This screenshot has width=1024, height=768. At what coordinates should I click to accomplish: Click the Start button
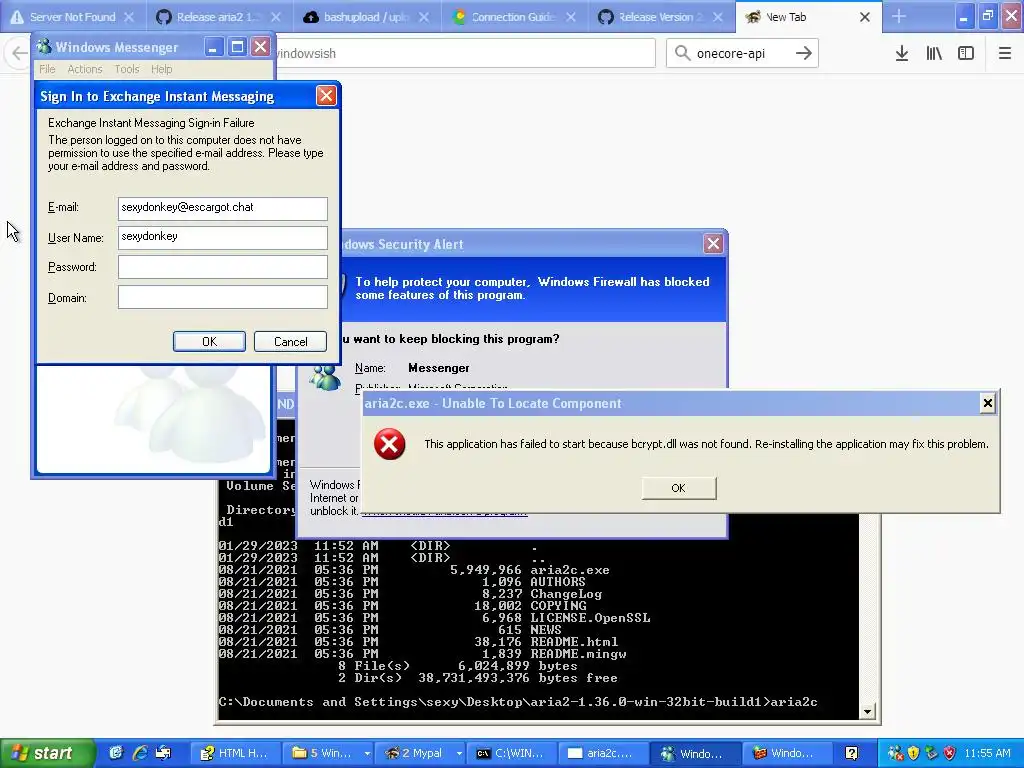coord(48,753)
